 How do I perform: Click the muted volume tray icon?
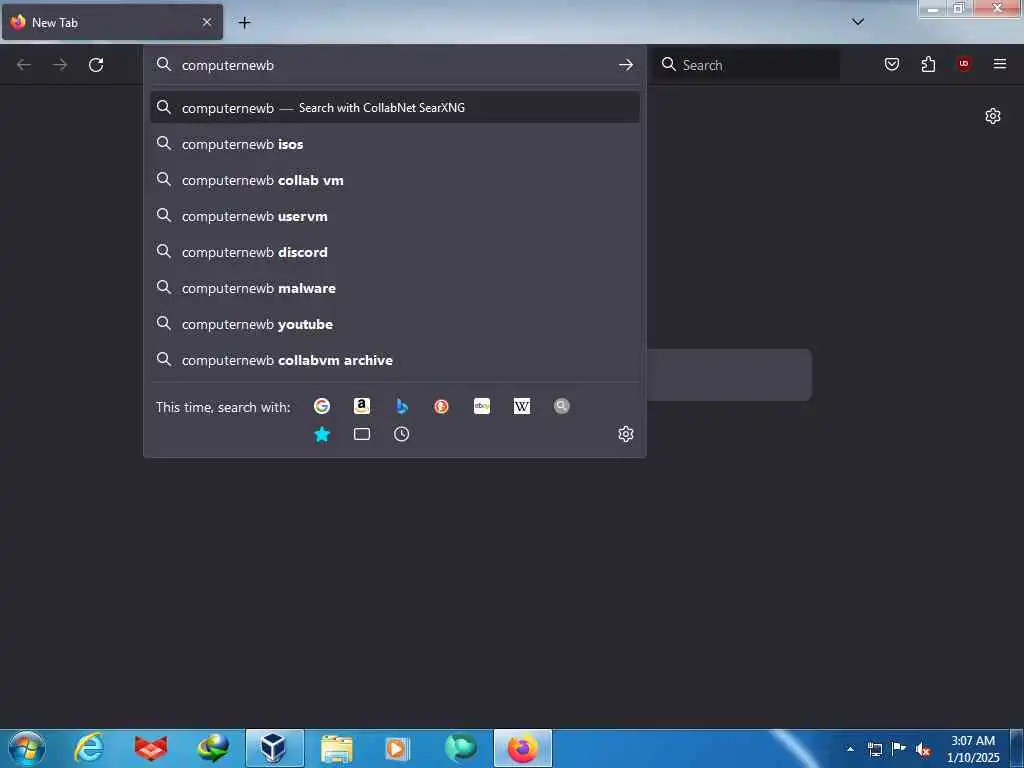click(923, 749)
